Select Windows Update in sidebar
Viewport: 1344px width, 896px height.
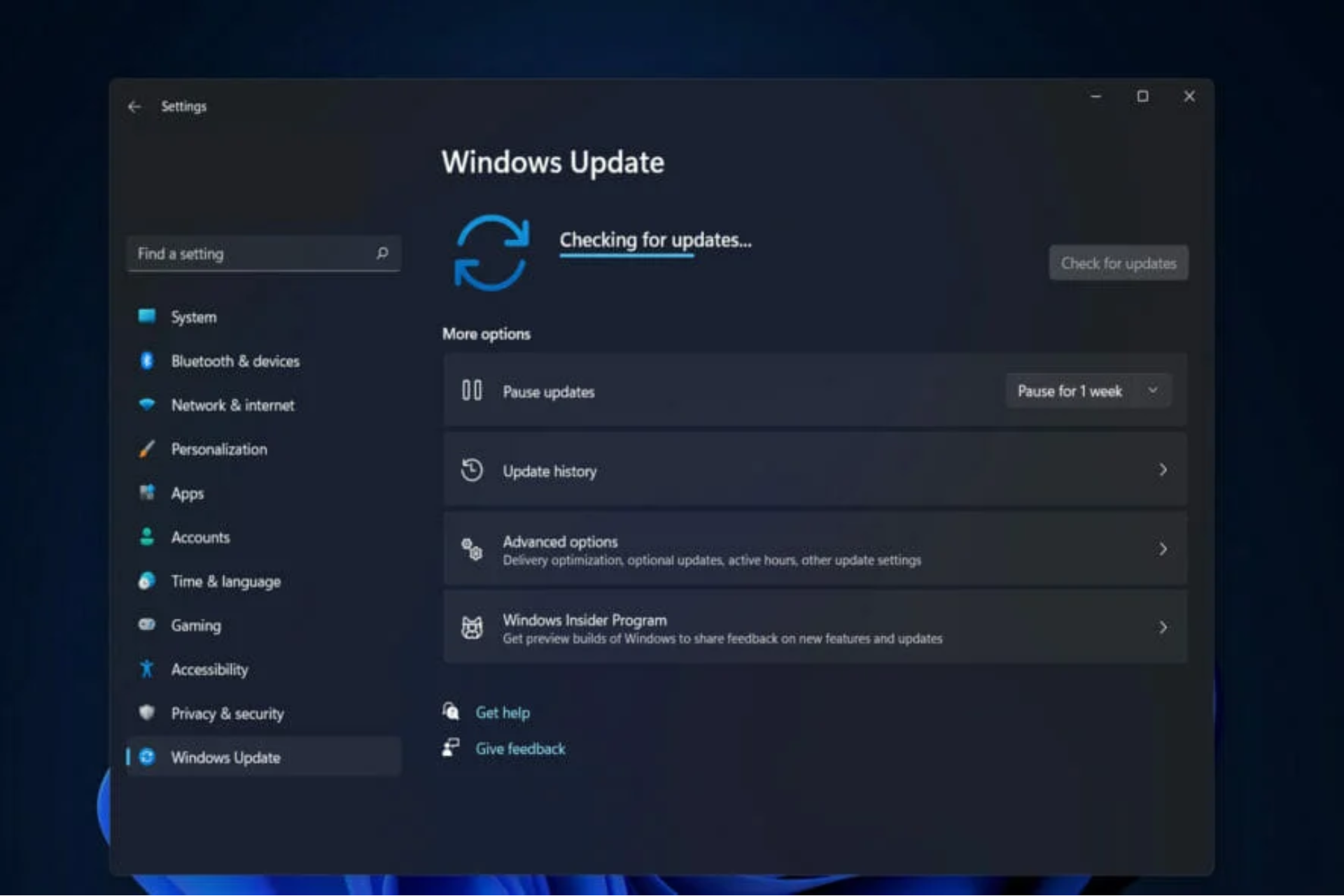click(264, 757)
